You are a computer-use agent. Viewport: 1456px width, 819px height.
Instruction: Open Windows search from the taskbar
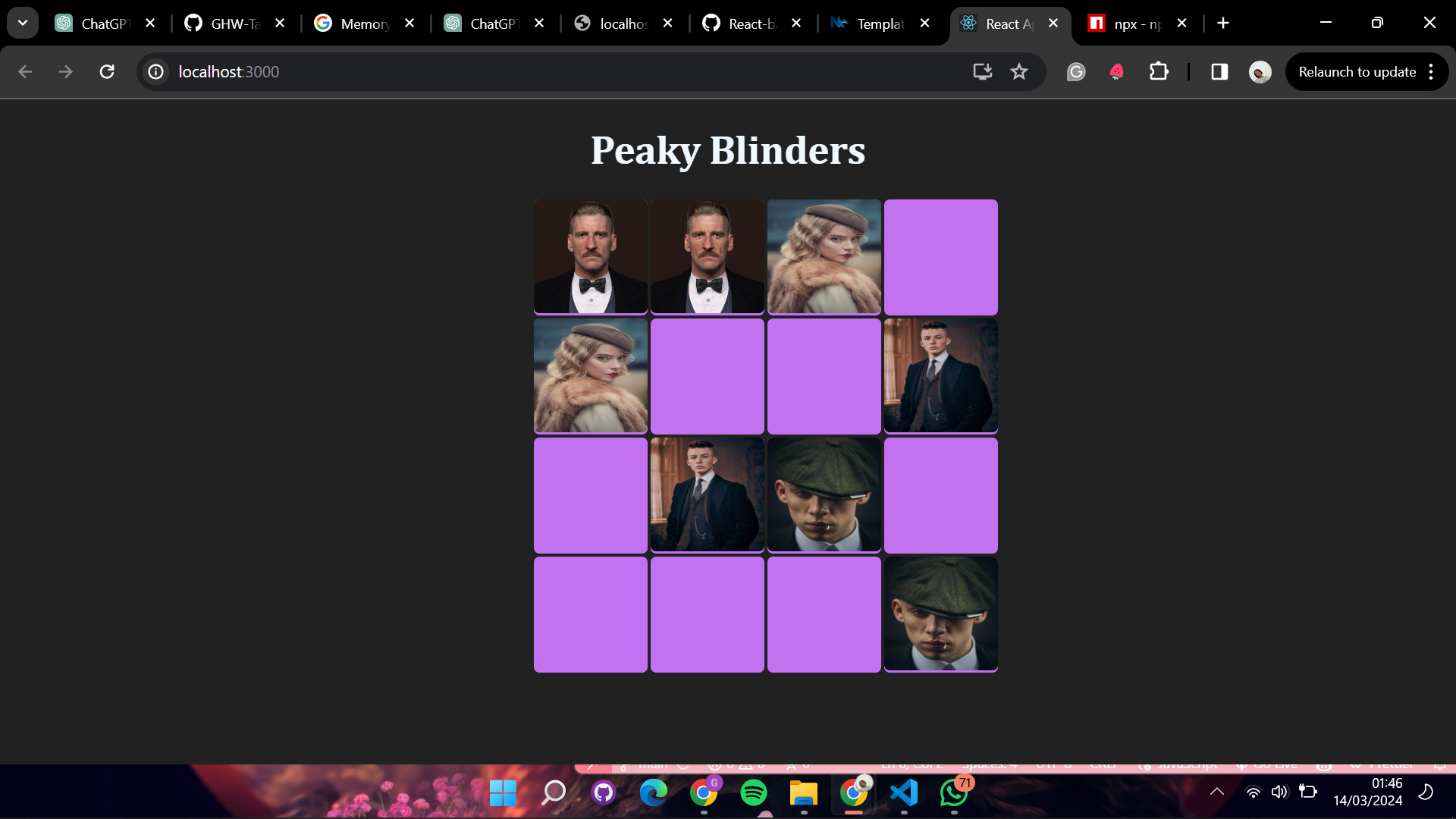pyautogui.click(x=553, y=794)
